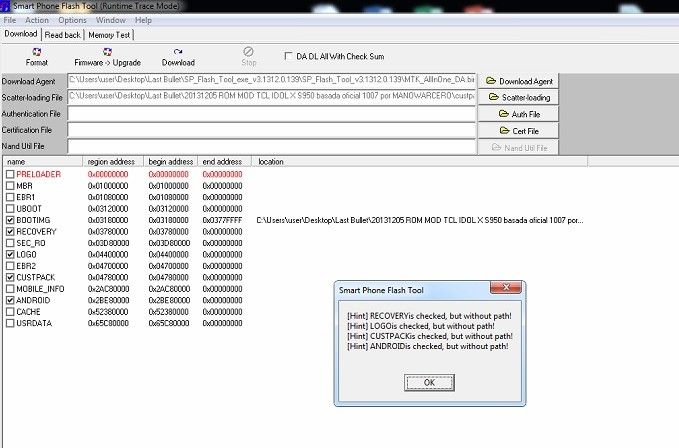The width and height of the screenshot is (679, 448).
Task: Open the Action menu
Action: pos(37,20)
